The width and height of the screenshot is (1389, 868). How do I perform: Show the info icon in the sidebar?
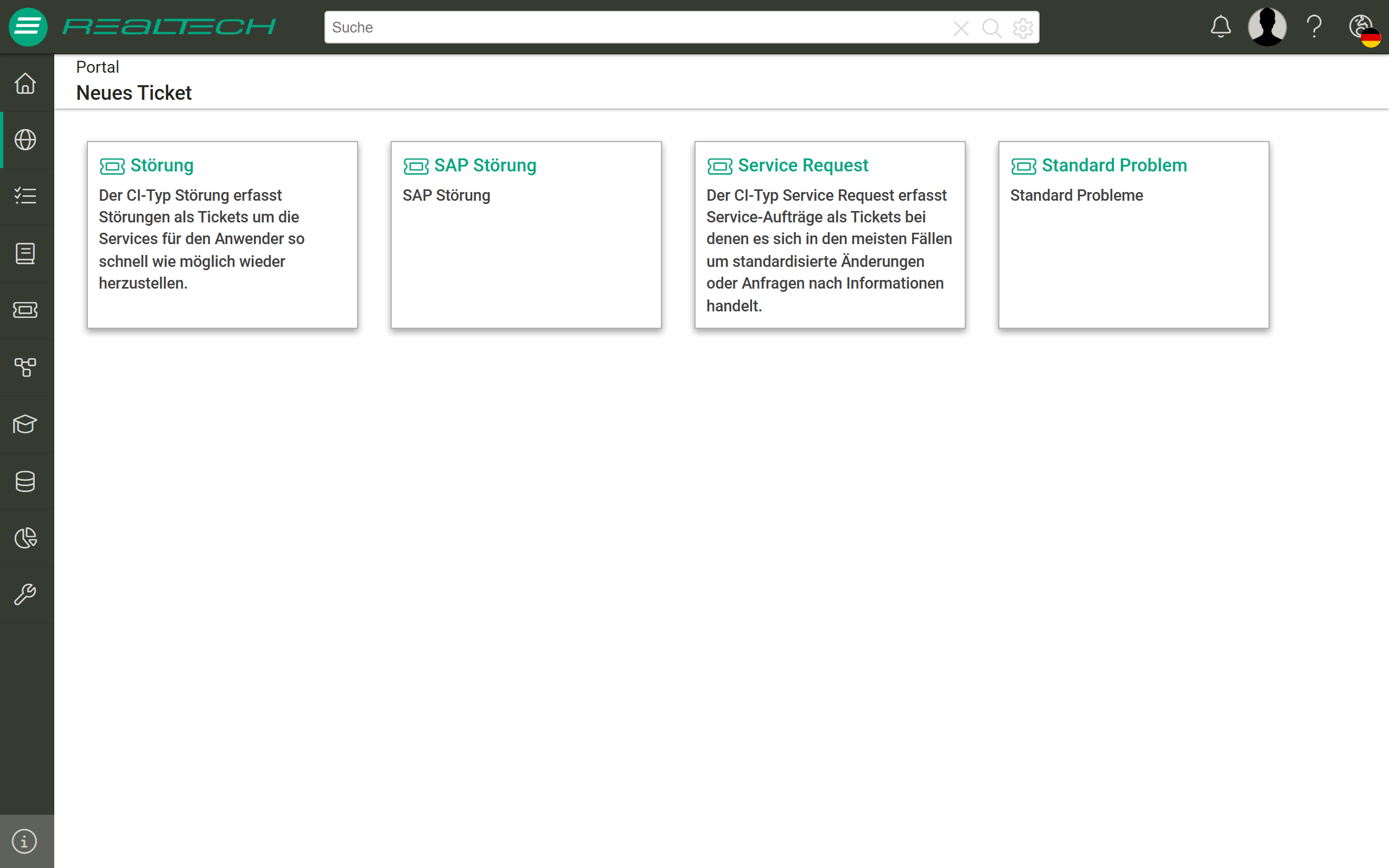24,841
